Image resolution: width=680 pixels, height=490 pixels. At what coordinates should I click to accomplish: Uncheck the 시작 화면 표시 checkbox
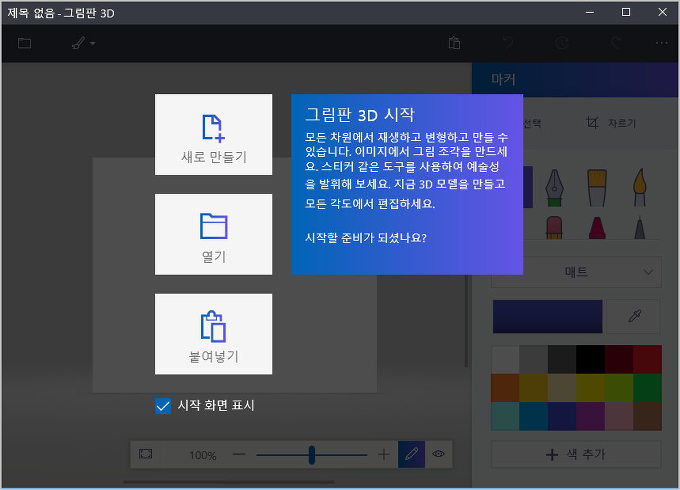[x=163, y=405]
